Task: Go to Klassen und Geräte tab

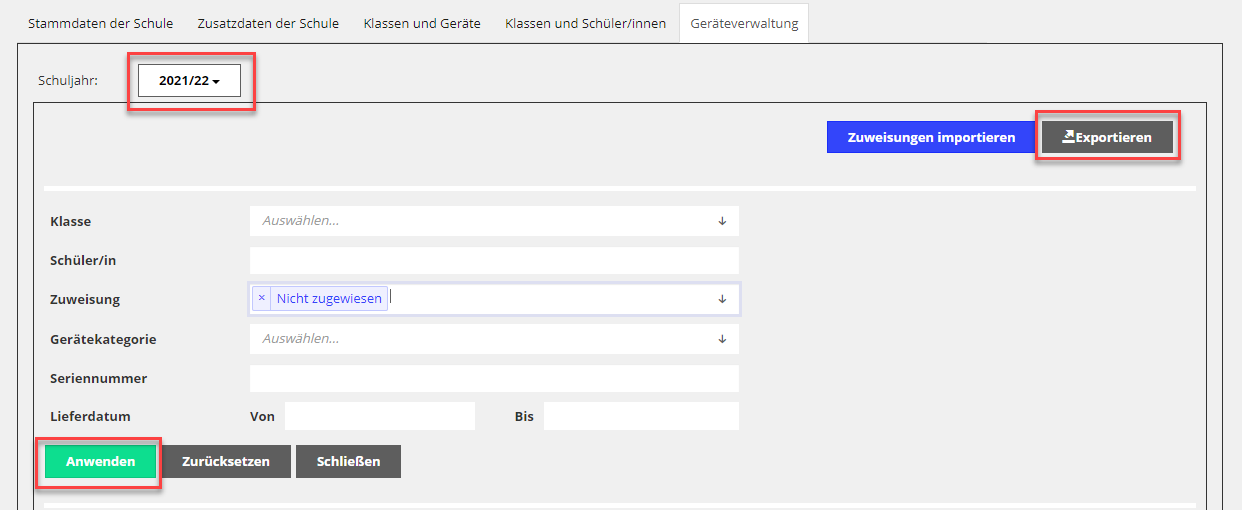Action: (422, 23)
